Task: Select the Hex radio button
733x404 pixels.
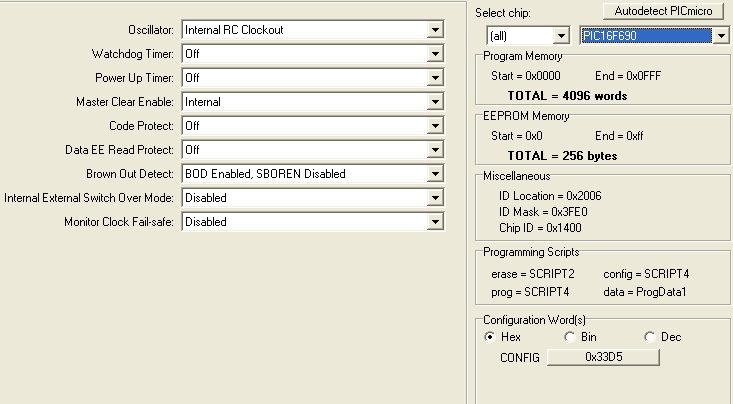Action: pos(490,337)
